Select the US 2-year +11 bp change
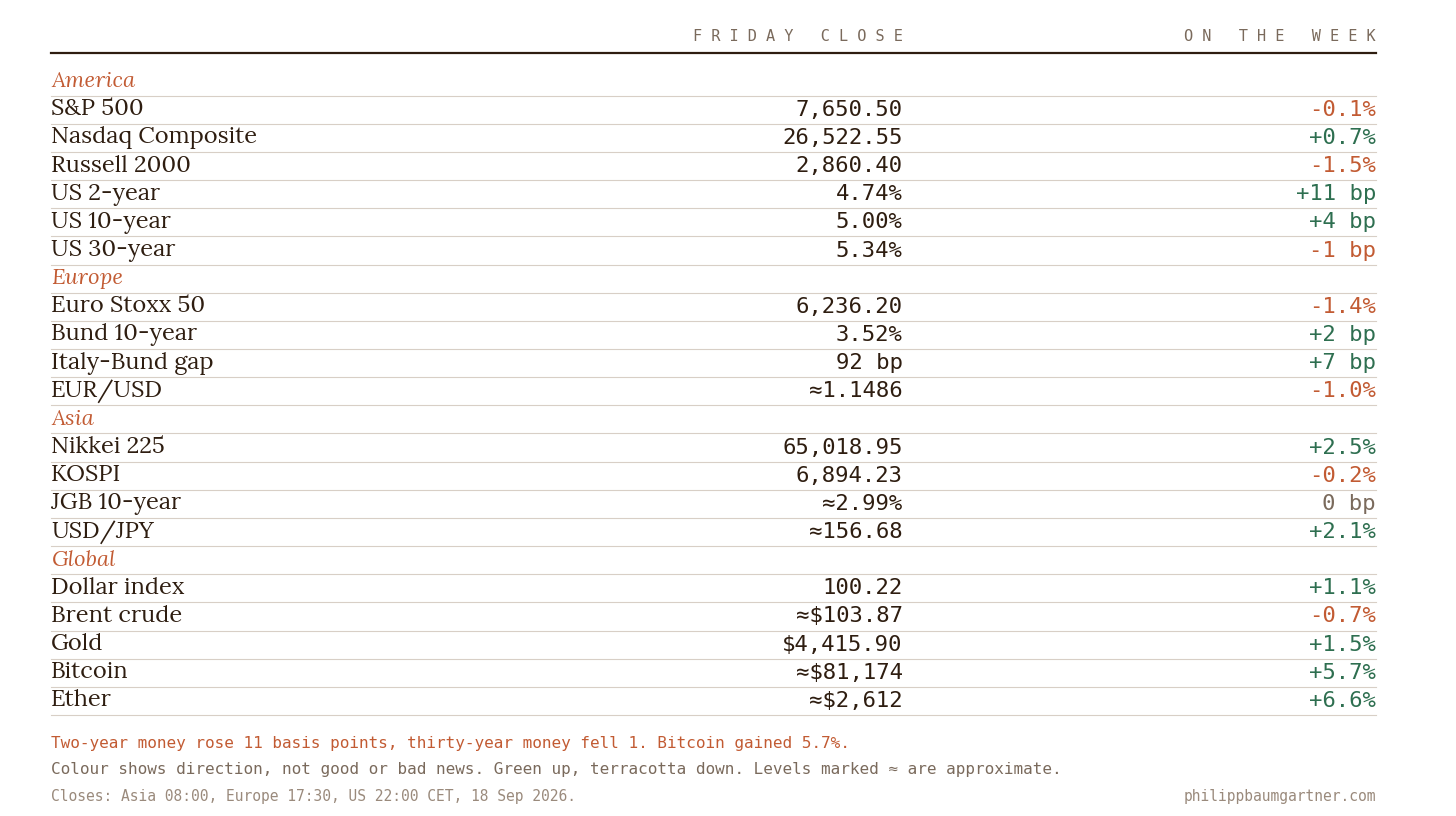Screen dimensions: 1456x816 1336,193
